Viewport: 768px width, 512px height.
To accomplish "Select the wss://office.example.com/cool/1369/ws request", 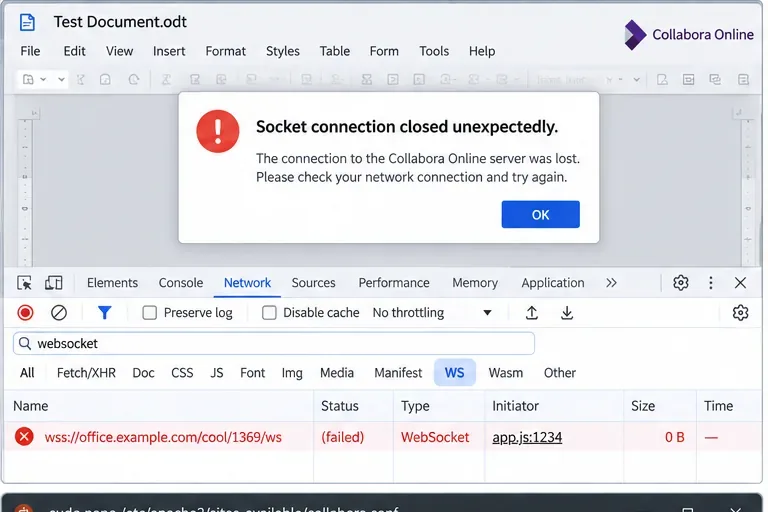I will coord(163,437).
